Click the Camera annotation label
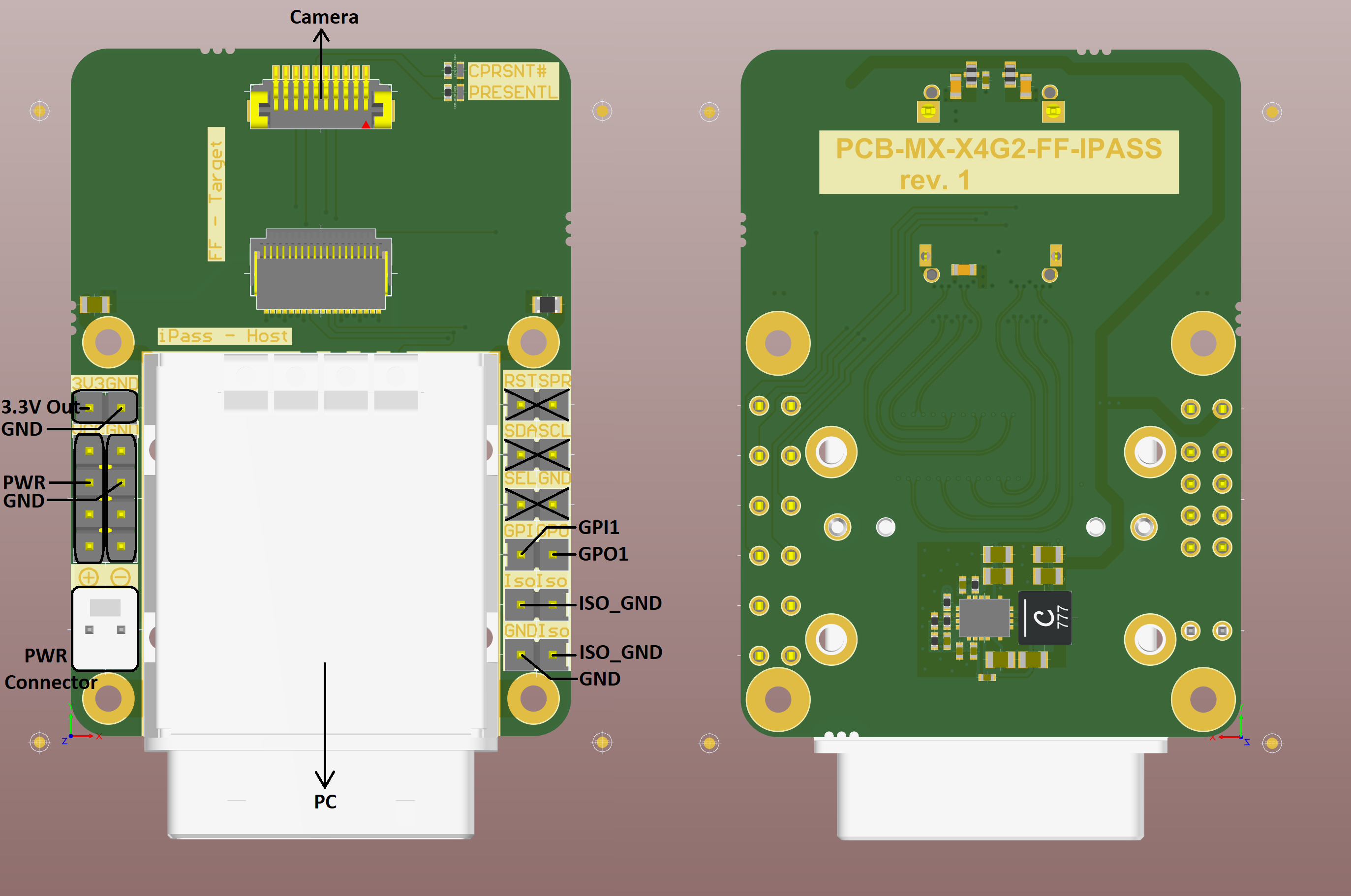 pyautogui.click(x=324, y=17)
